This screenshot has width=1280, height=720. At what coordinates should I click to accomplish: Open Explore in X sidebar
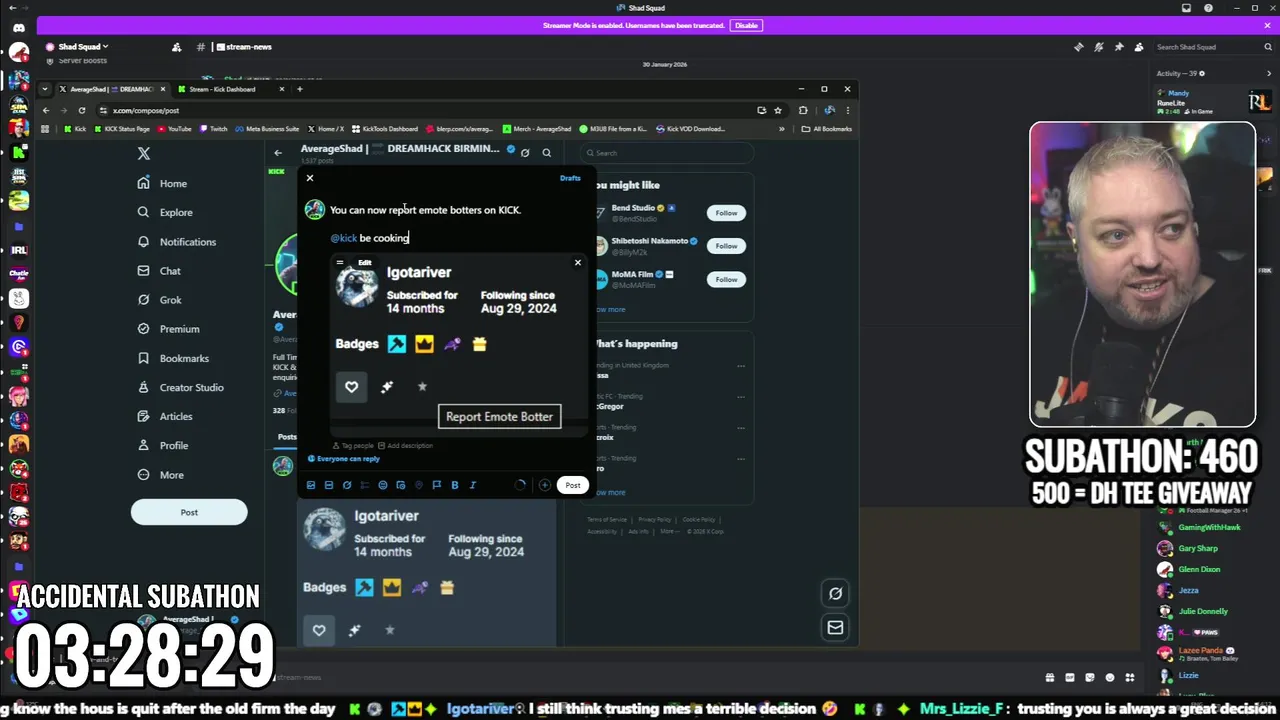coord(165,212)
